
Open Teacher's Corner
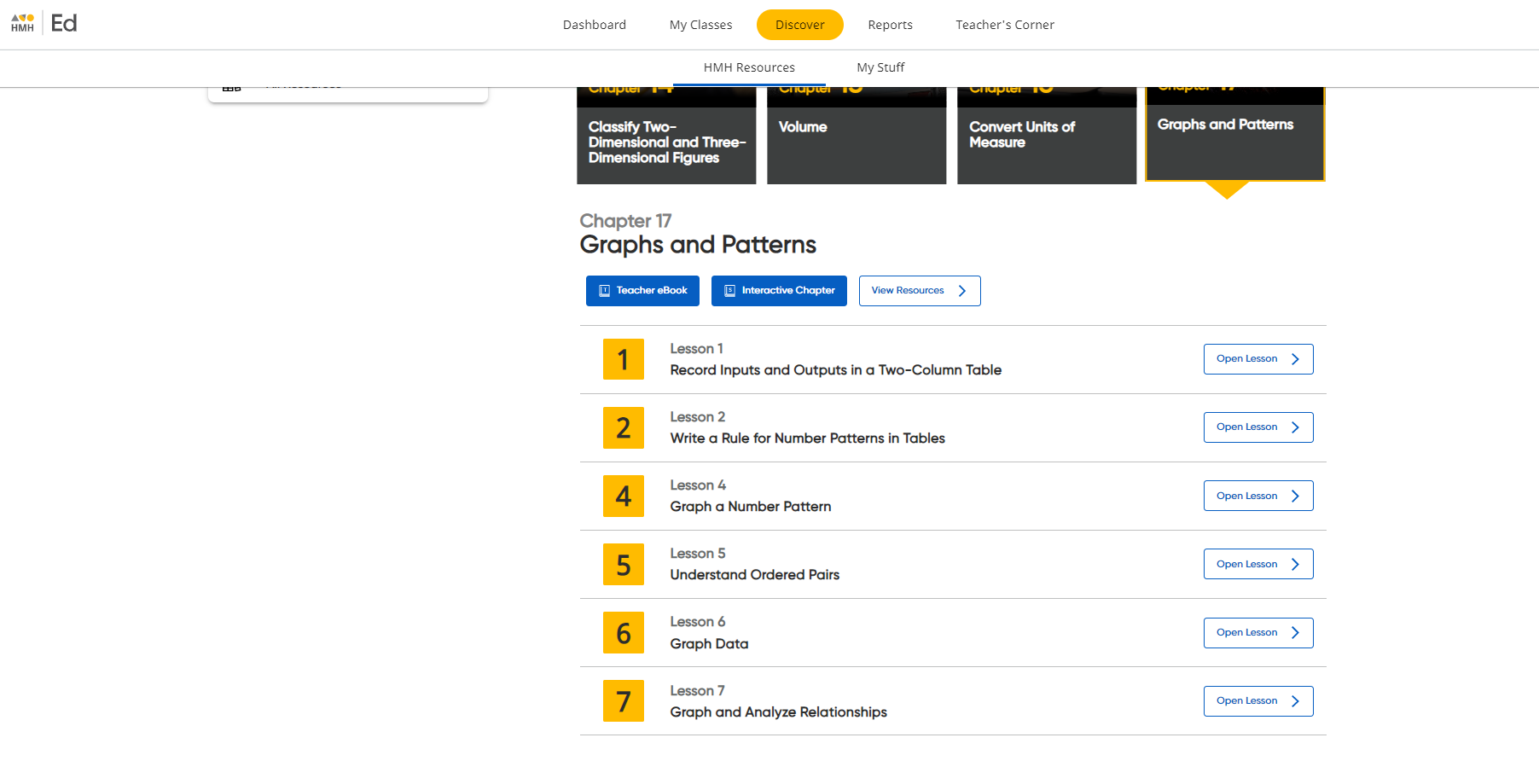click(1004, 25)
